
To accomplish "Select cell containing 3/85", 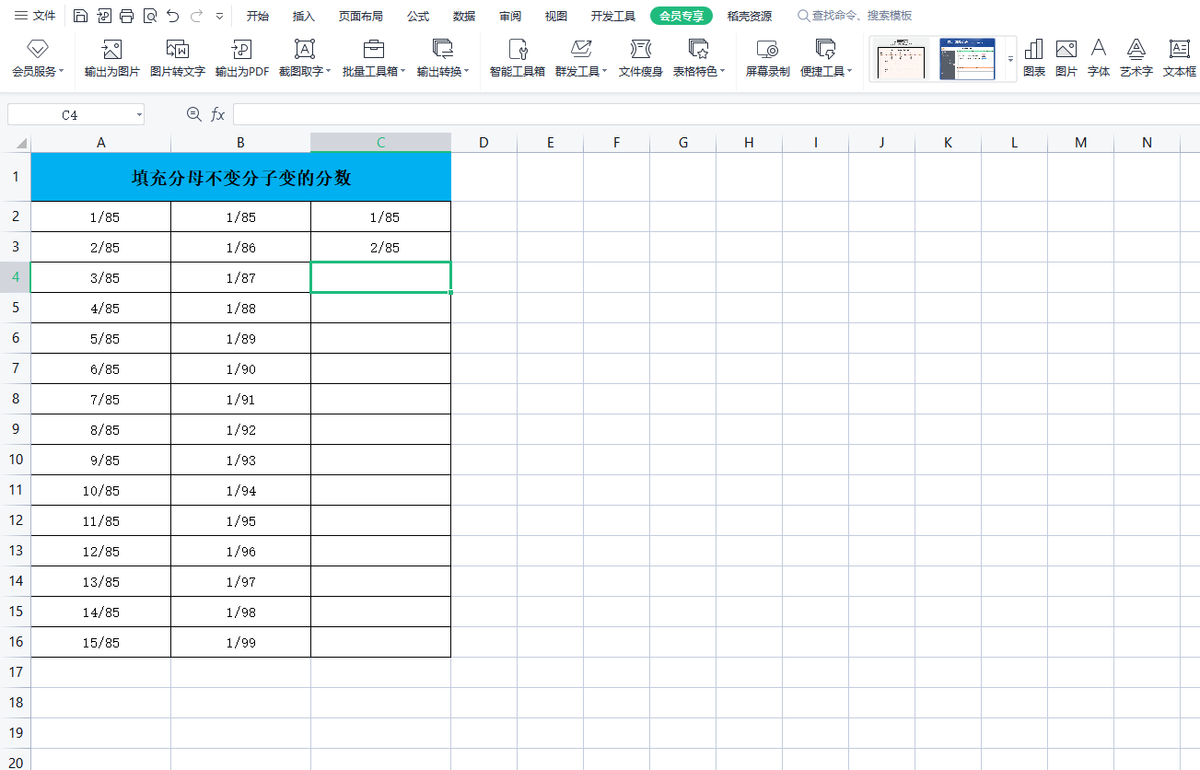I will click(x=101, y=277).
